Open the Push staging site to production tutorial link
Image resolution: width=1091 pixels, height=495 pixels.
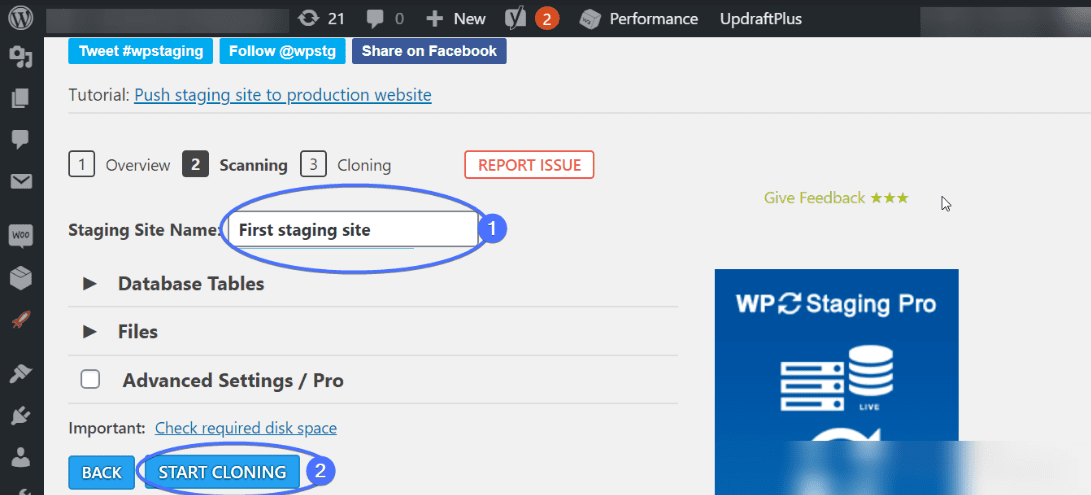pyautogui.click(x=282, y=95)
